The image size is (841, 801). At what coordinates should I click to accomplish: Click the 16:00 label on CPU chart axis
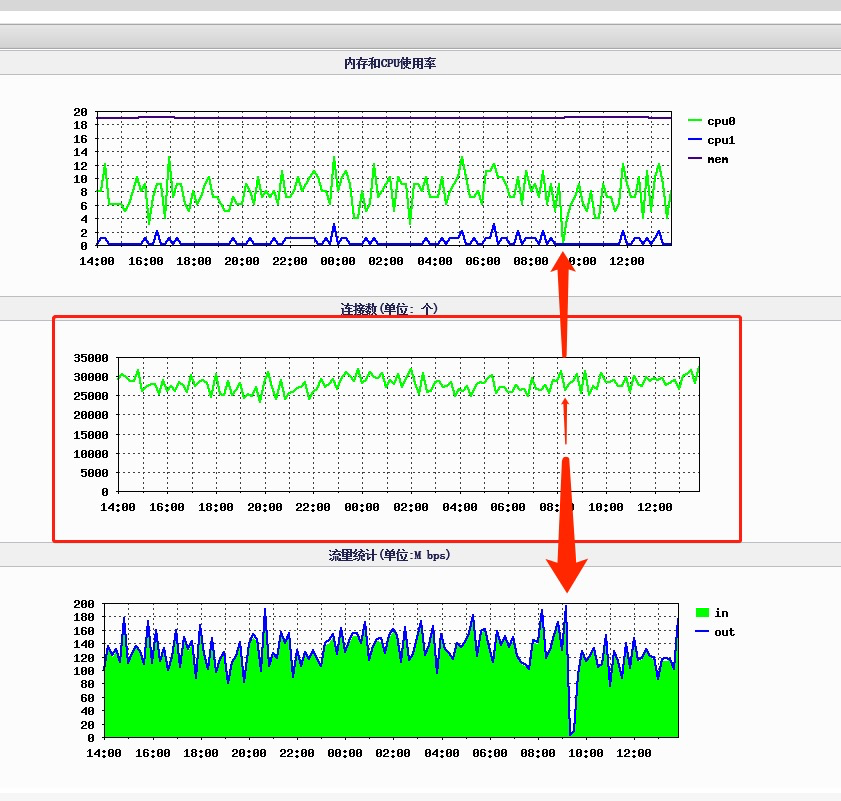(146, 261)
